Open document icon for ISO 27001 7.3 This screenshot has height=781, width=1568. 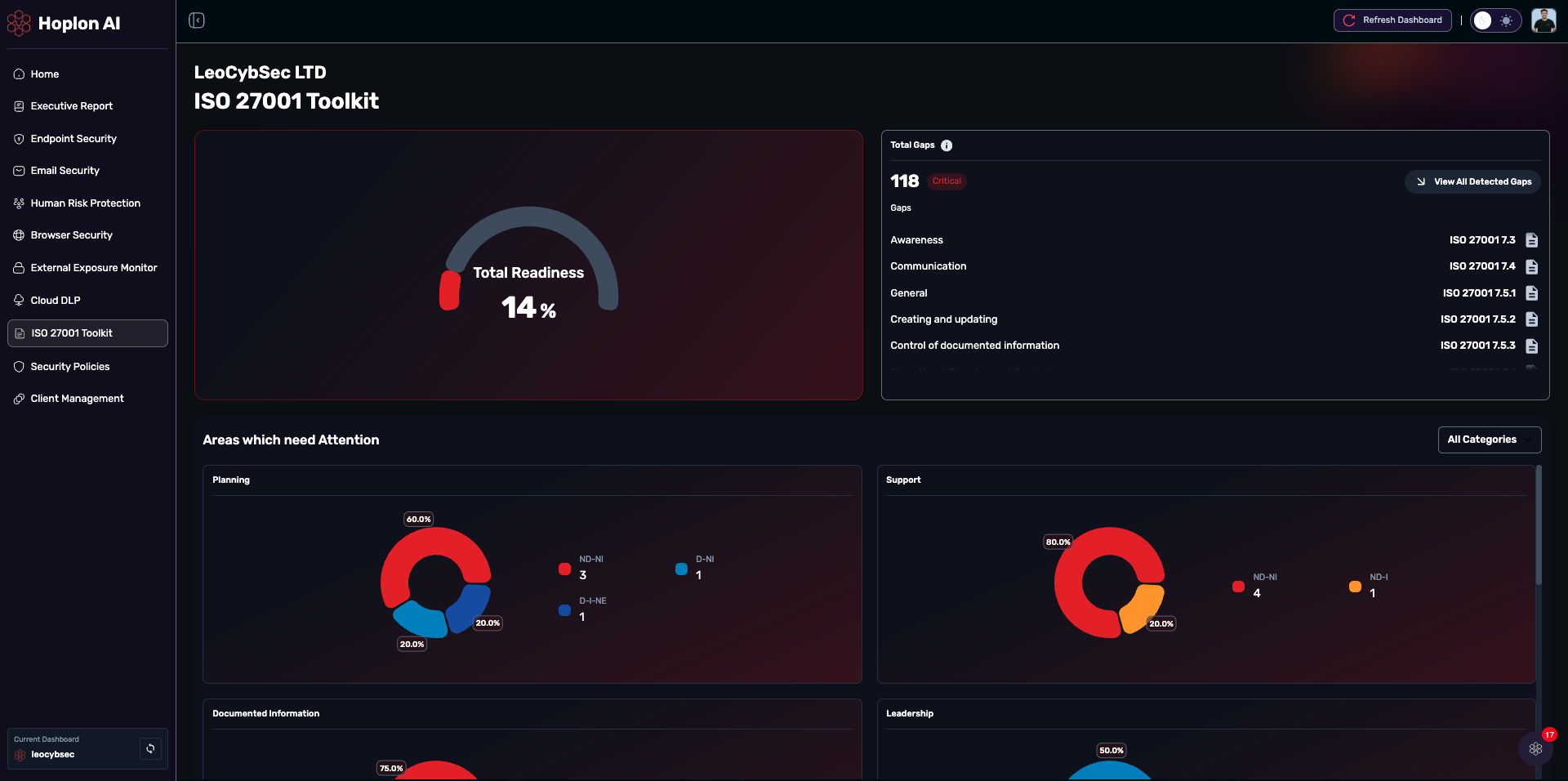(1531, 240)
